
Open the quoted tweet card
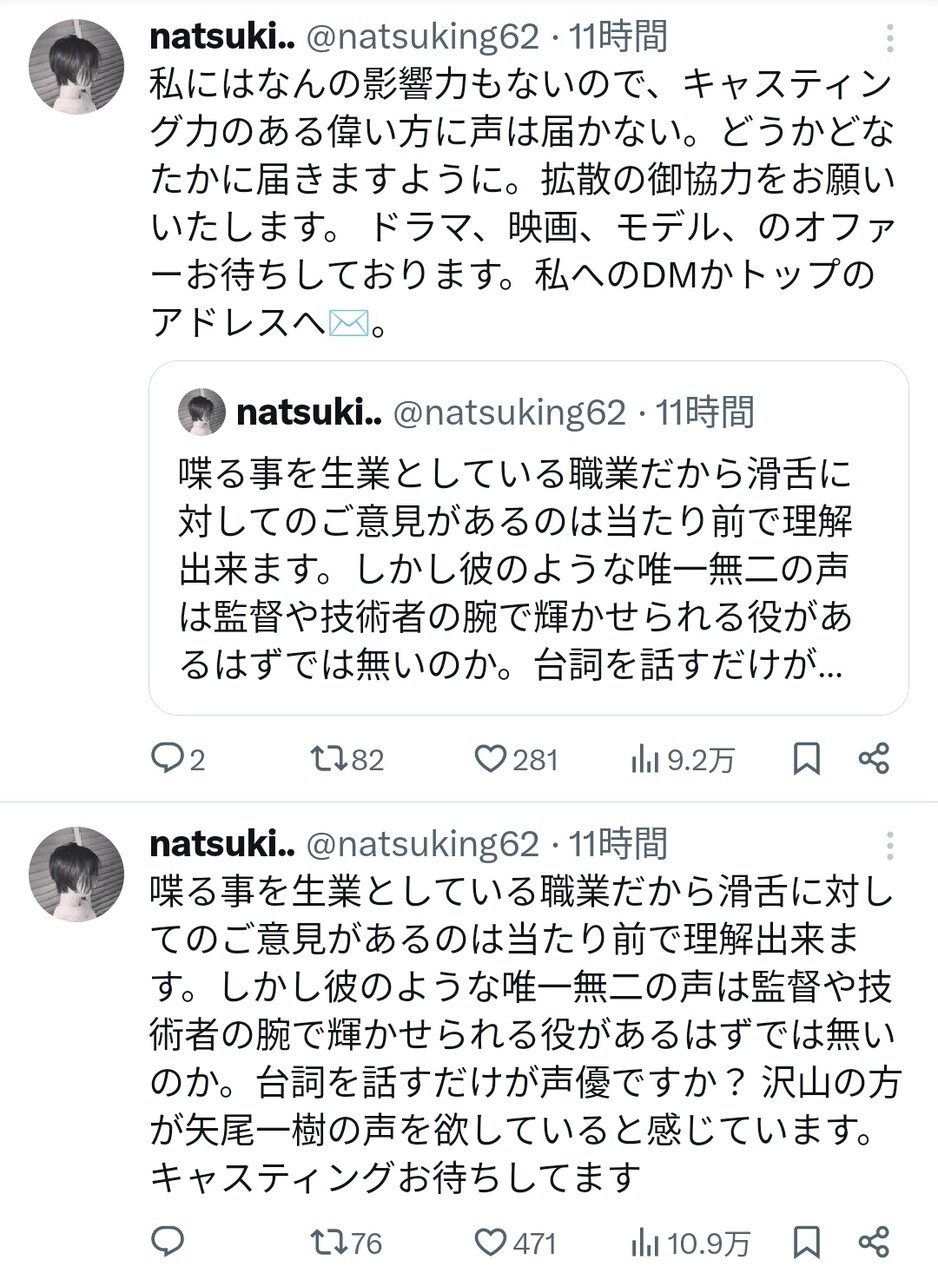[x=528, y=570]
